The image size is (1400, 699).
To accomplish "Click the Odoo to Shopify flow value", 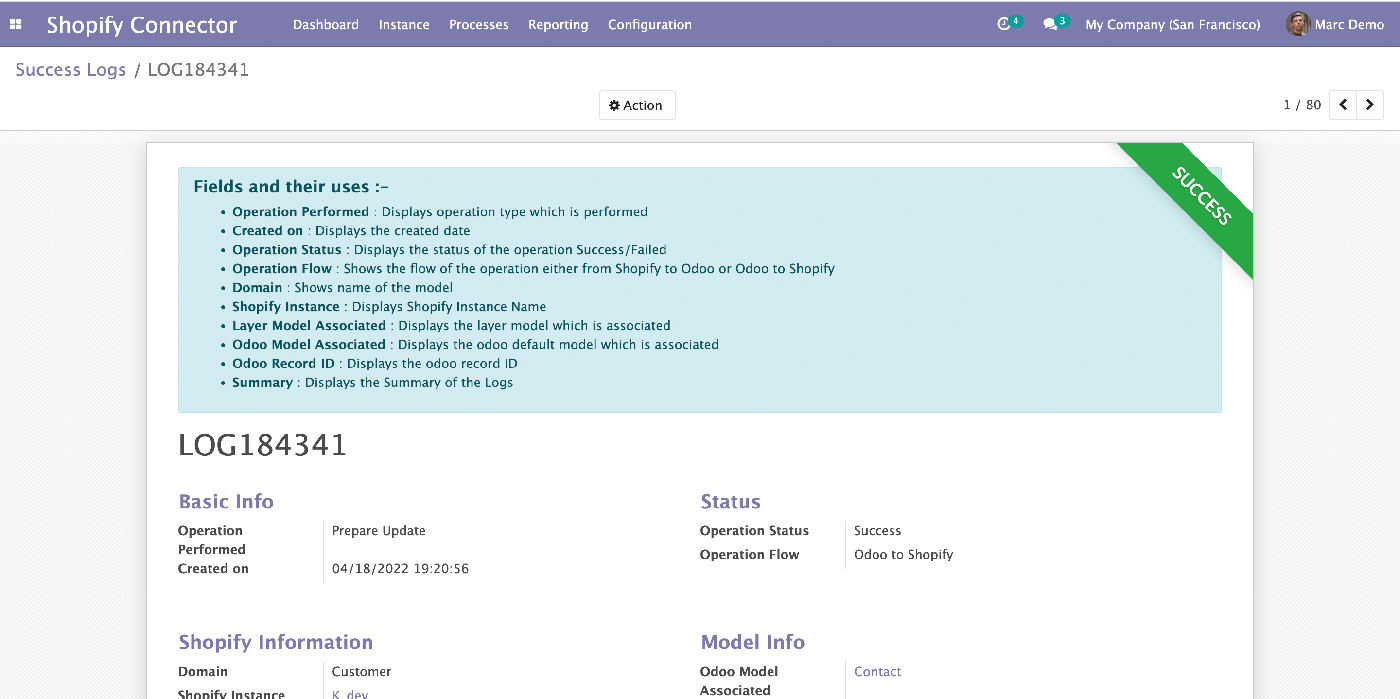I will [x=904, y=555].
